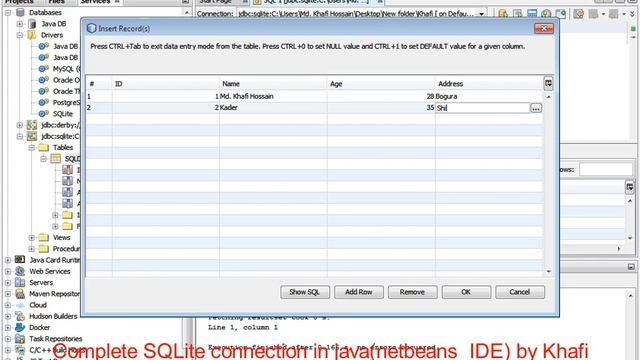Collapse the jdbc:sqlite connection node
The image size is (640, 360).
pyautogui.click(x=20, y=136)
